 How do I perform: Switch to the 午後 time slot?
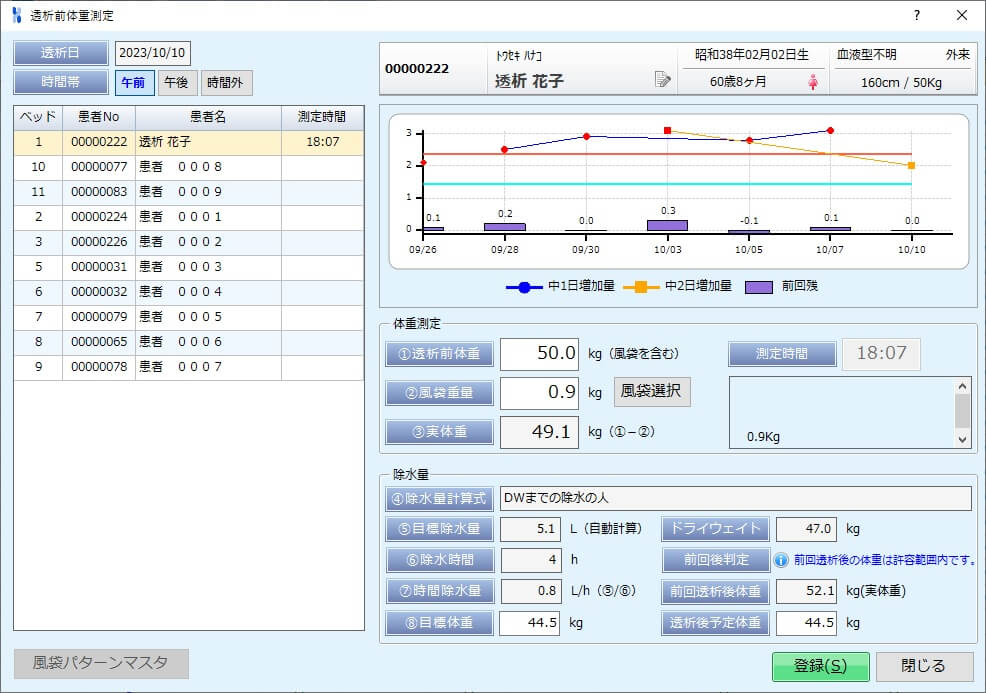point(176,83)
